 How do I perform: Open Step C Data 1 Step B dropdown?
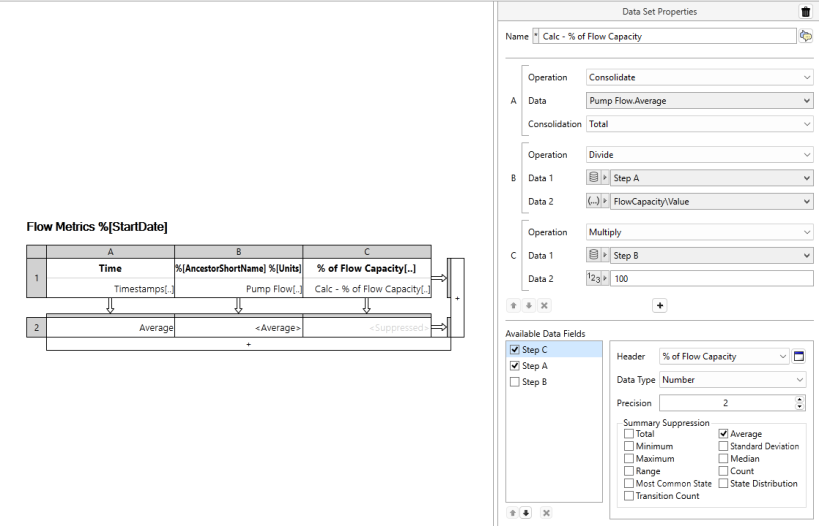click(711, 255)
